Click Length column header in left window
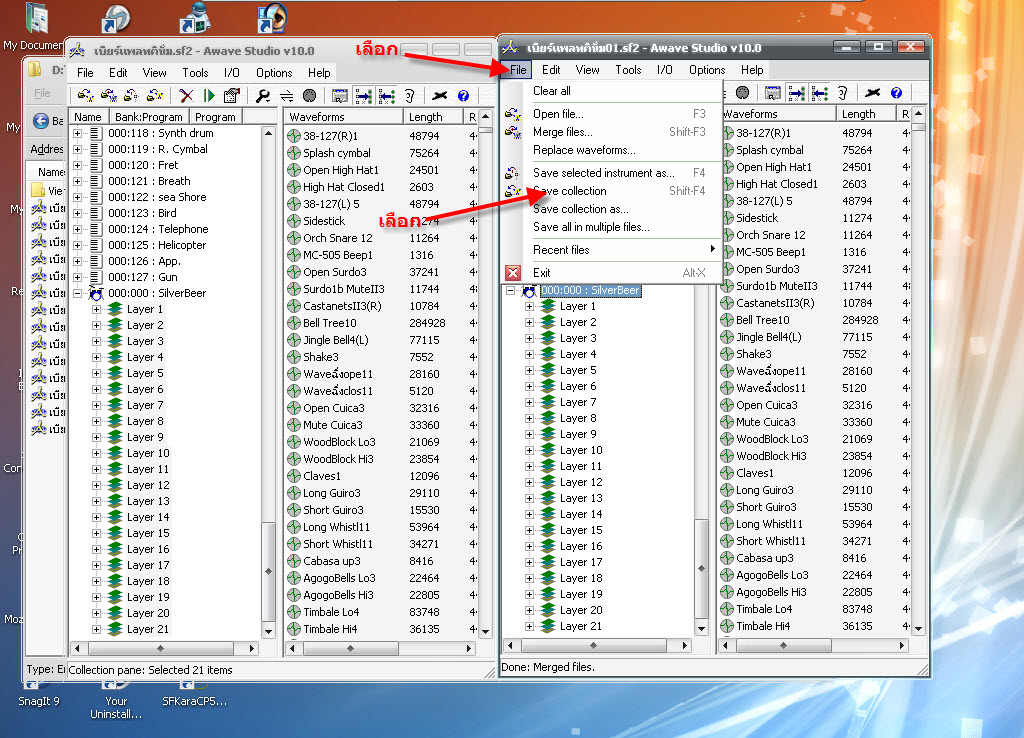Viewport: 1024px width, 738px height. pyautogui.click(x=432, y=117)
